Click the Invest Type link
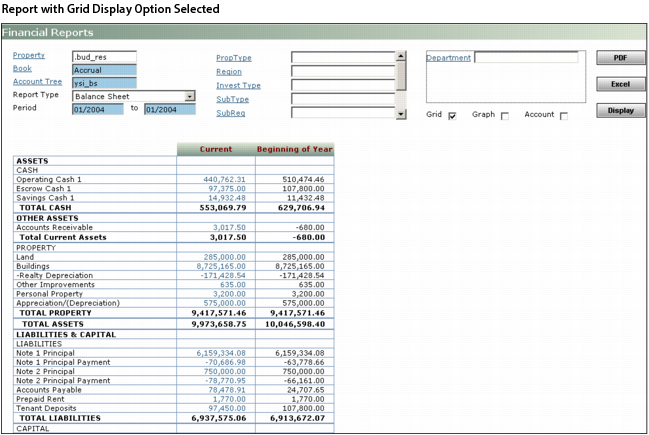The width and height of the screenshot is (649, 435). [x=238, y=86]
